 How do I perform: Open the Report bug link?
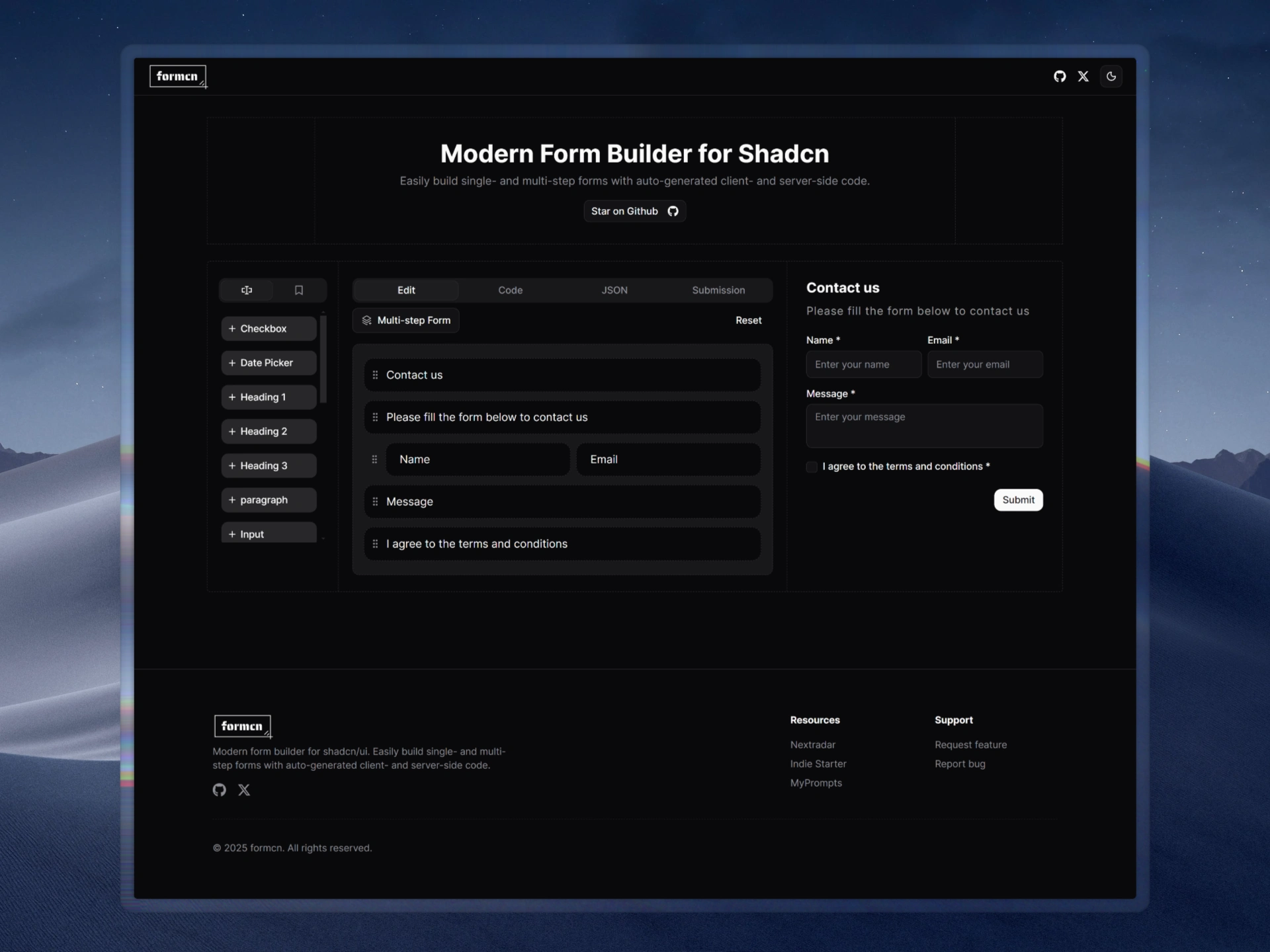tap(960, 764)
